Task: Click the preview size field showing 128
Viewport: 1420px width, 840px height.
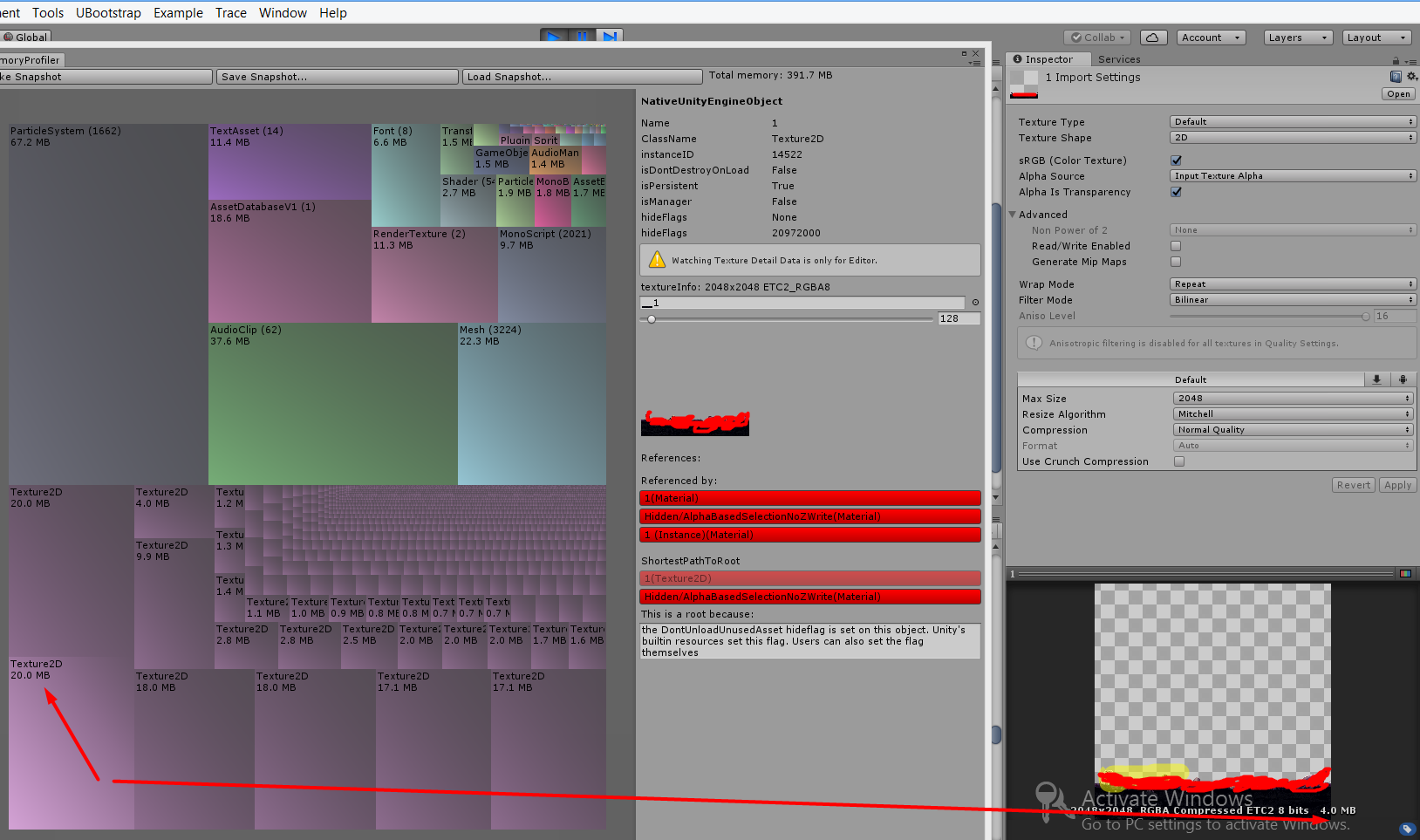Action: point(959,319)
